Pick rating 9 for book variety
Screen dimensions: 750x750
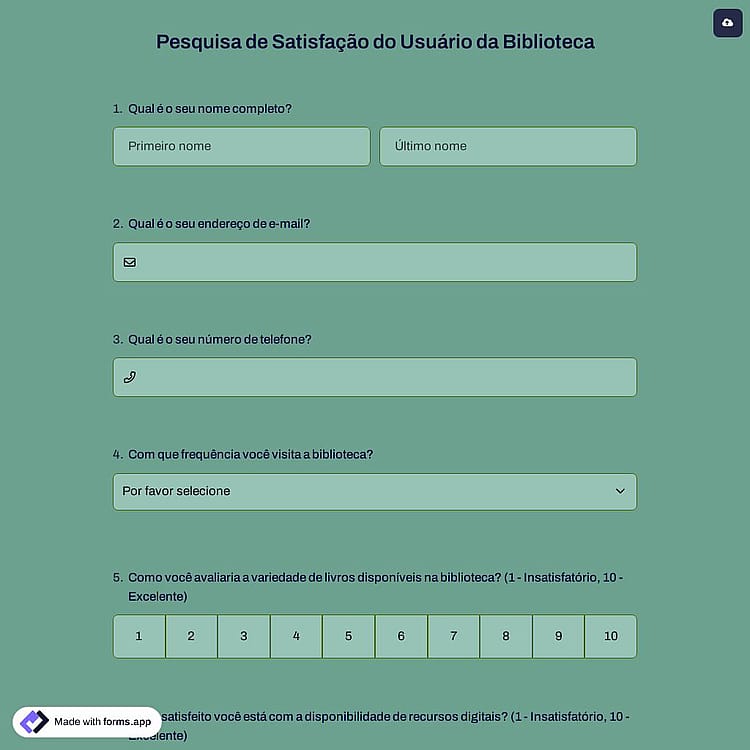pos(558,636)
